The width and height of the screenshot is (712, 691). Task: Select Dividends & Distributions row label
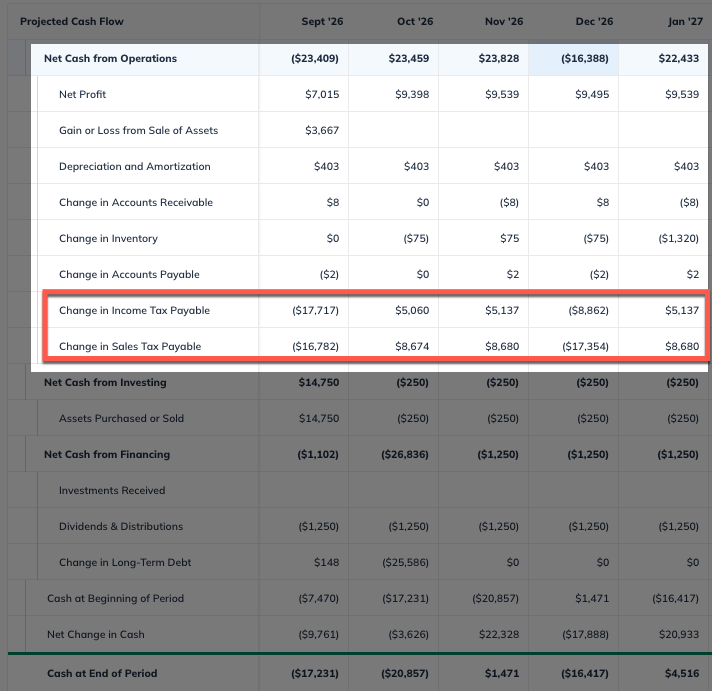click(121, 526)
